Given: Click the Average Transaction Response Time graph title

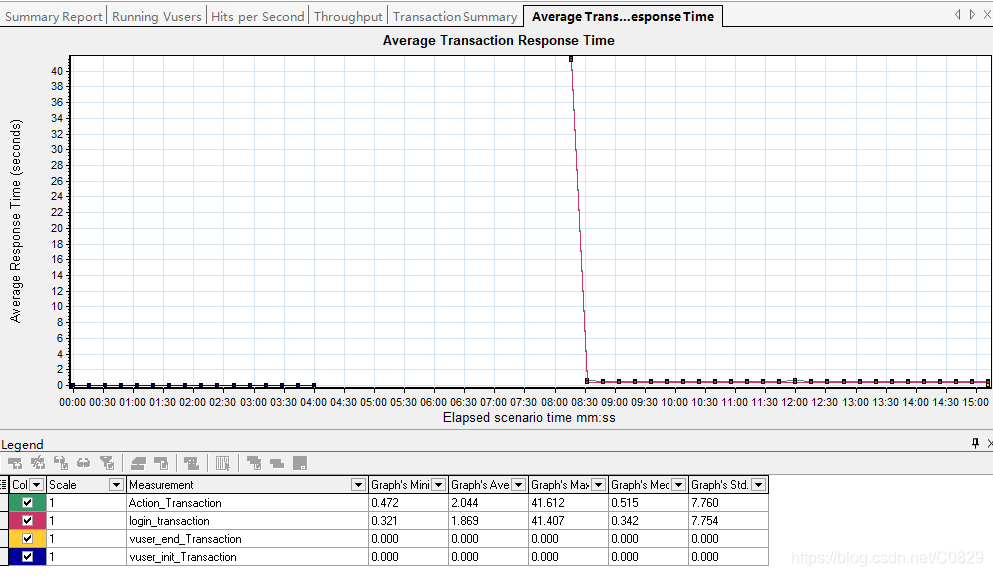Looking at the screenshot, I should click(498, 41).
